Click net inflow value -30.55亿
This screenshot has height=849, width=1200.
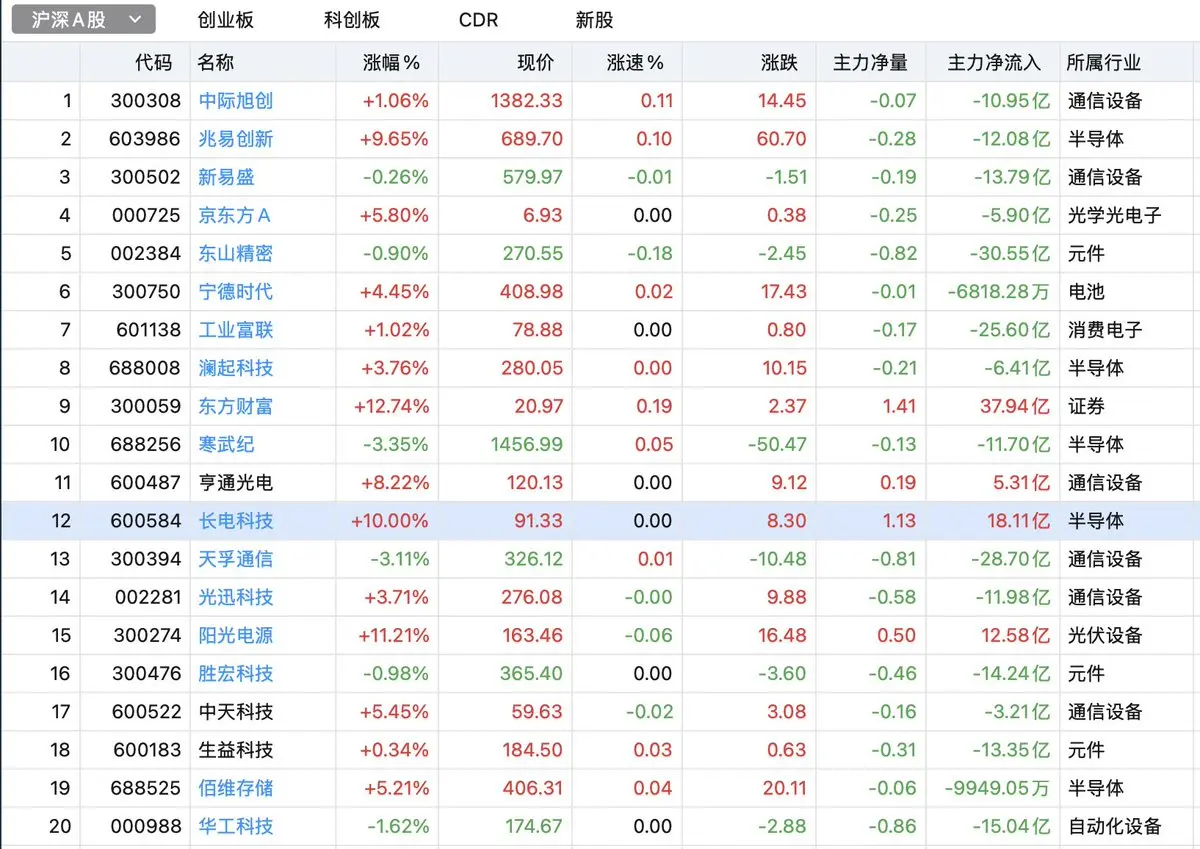(x=1009, y=253)
